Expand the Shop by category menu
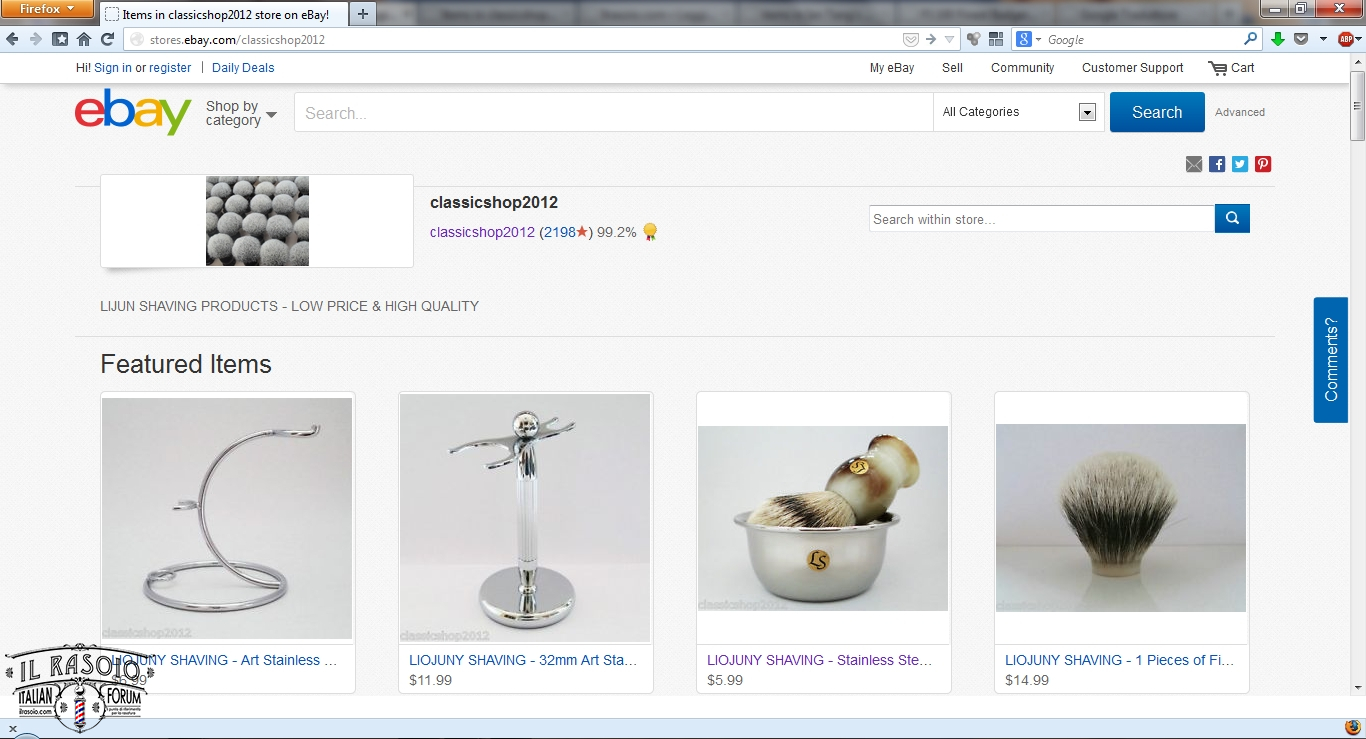Viewport: 1366px width, 739px height. pos(241,113)
